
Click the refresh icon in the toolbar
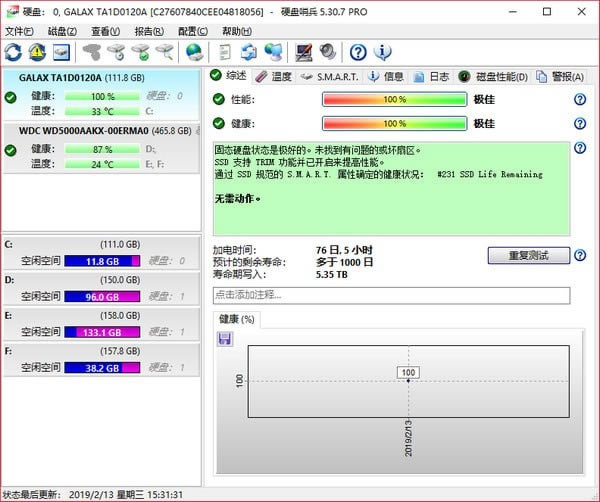click(13, 52)
